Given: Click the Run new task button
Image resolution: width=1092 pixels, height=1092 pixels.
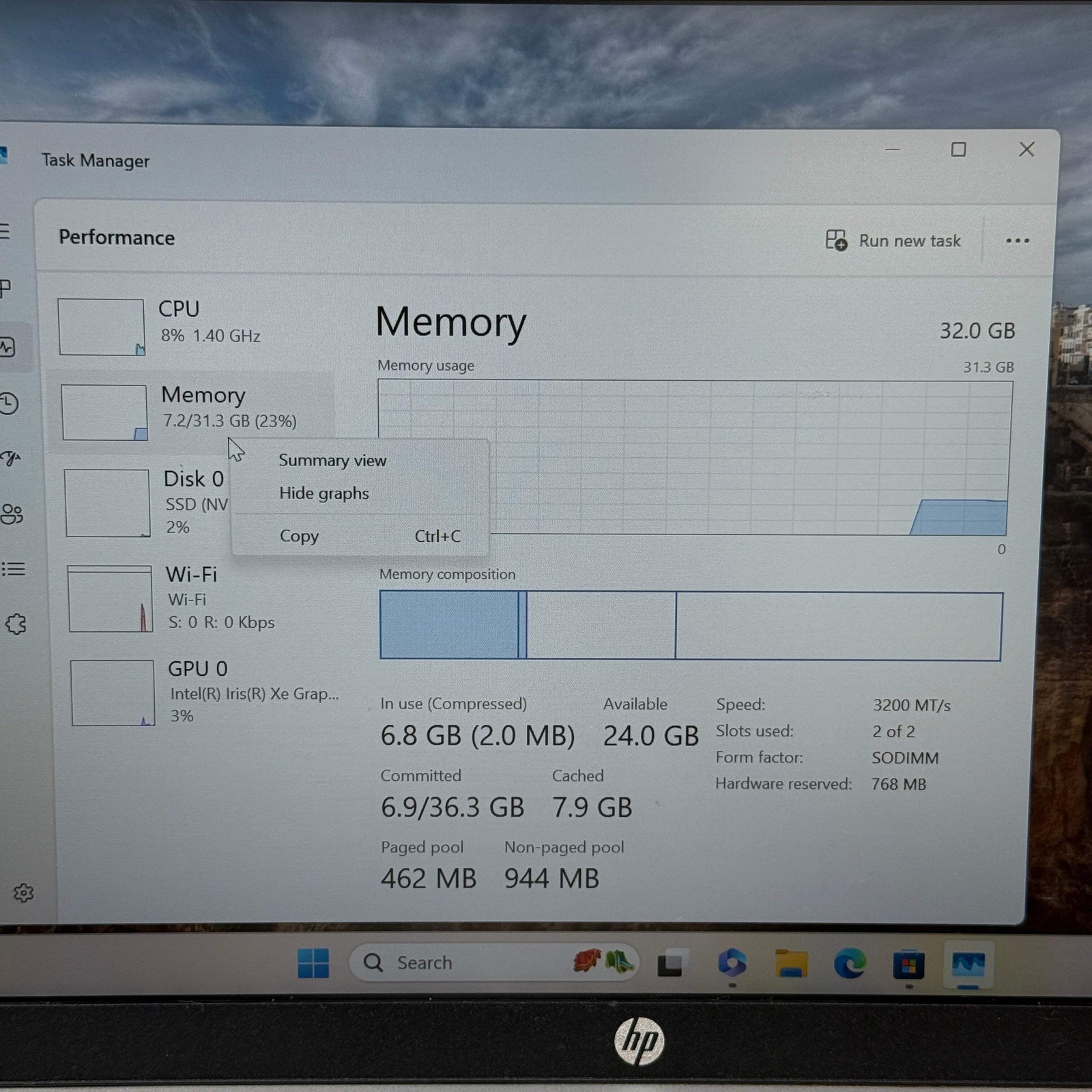Looking at the screenshot, I should [x=893, y=240].
